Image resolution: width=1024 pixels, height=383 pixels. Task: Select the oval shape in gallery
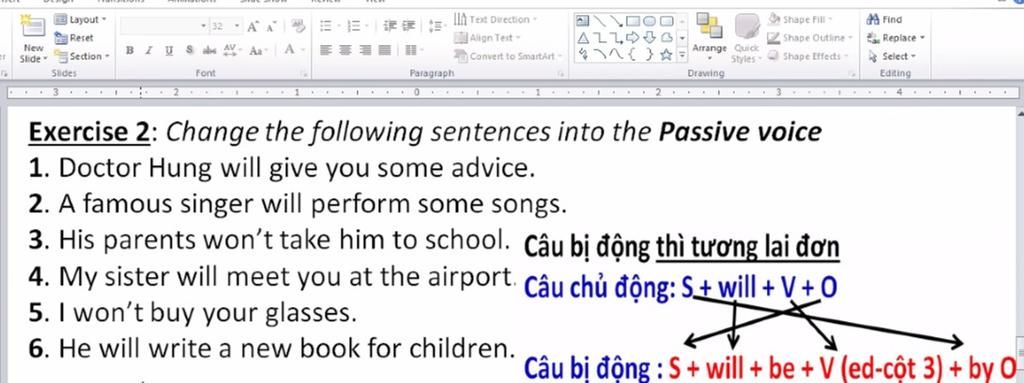coord(649,21)
